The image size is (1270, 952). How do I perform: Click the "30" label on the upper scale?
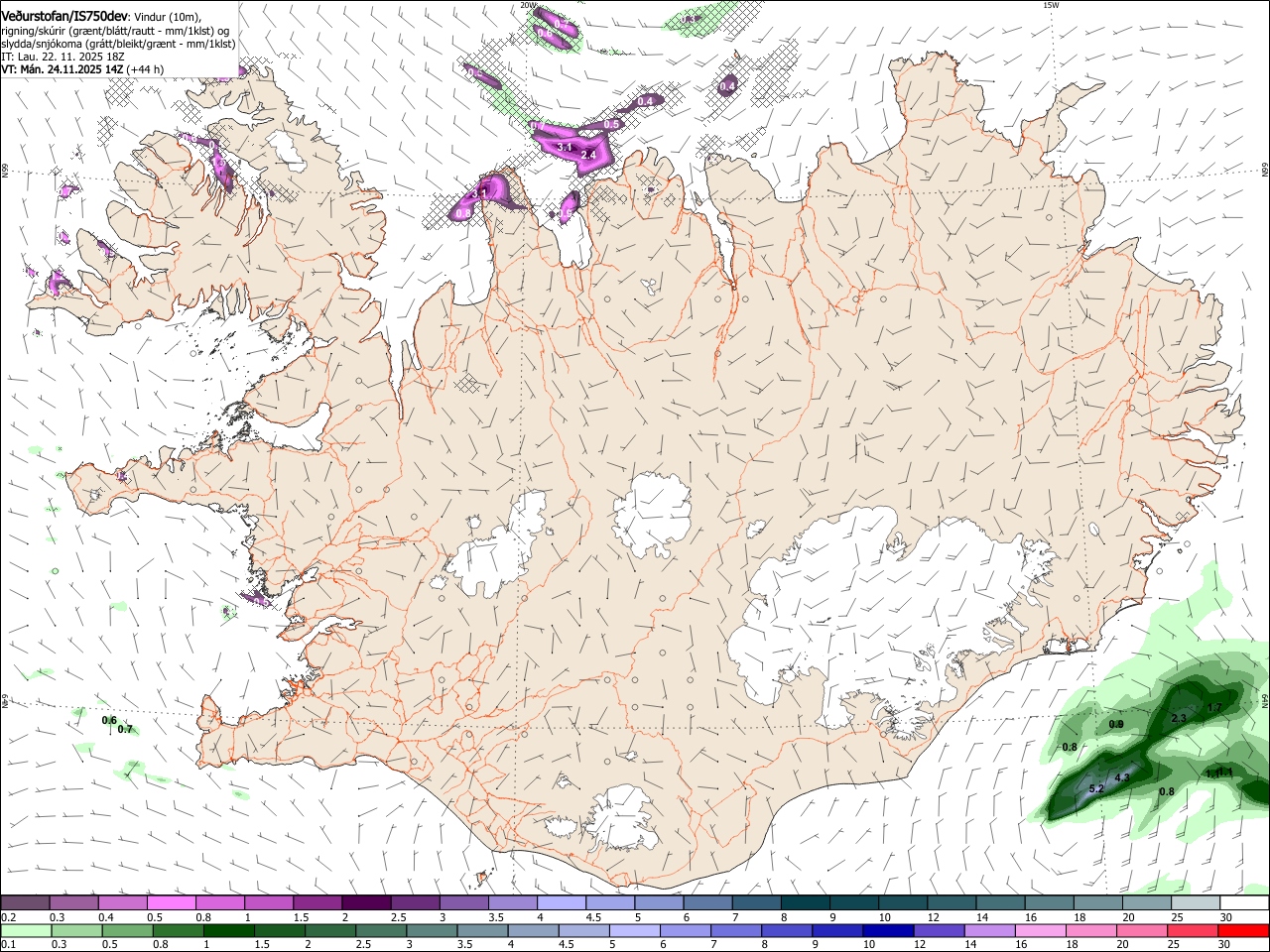point(1226,917)
